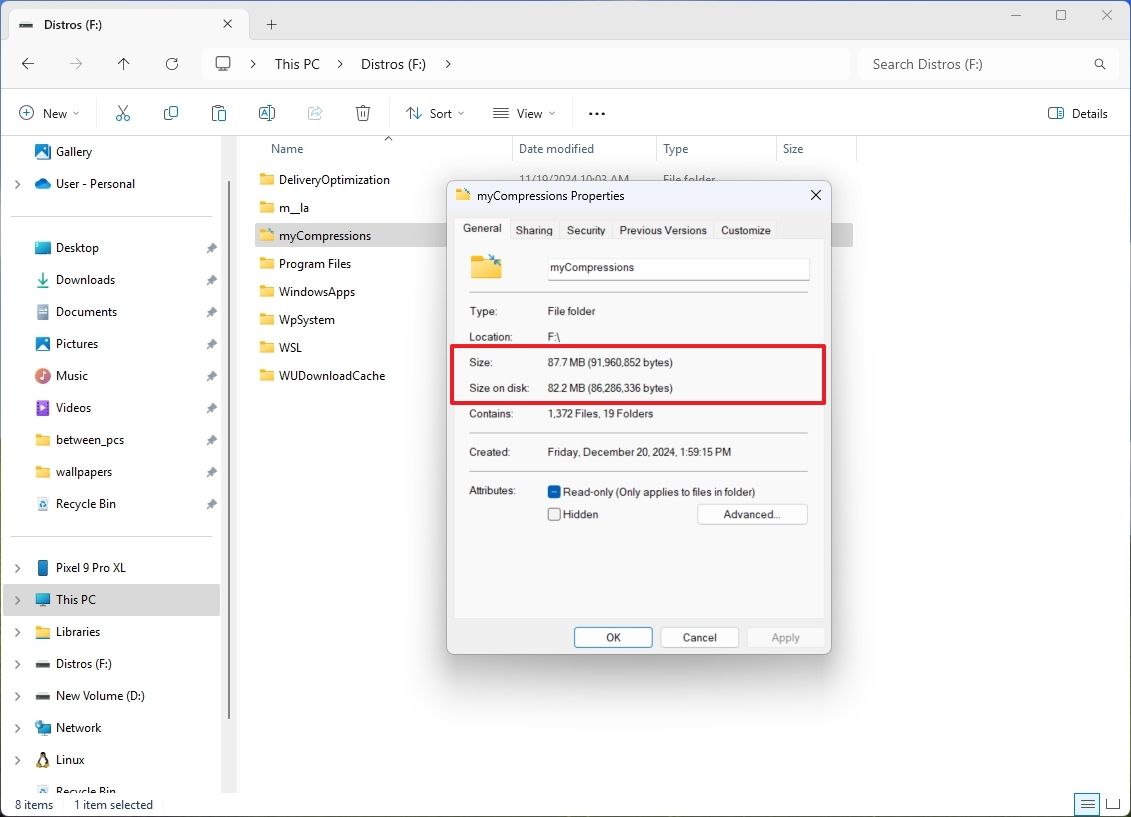
Task: Delete the selection using the trash icon
Action: pyautogui.click(x=362, y=113)
